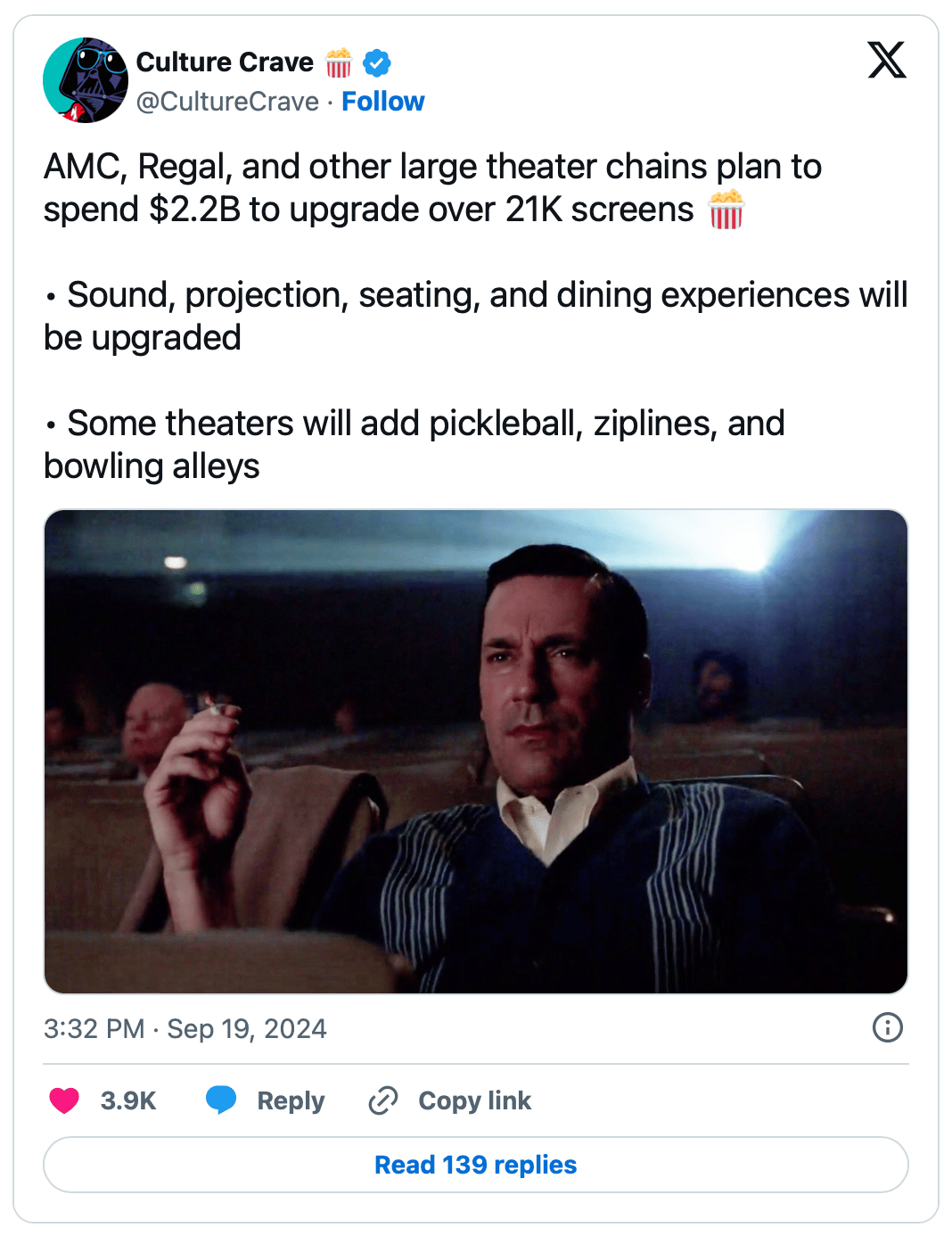
Task: Click the 3.9K likes count
Action: (x=128, y=1100)
